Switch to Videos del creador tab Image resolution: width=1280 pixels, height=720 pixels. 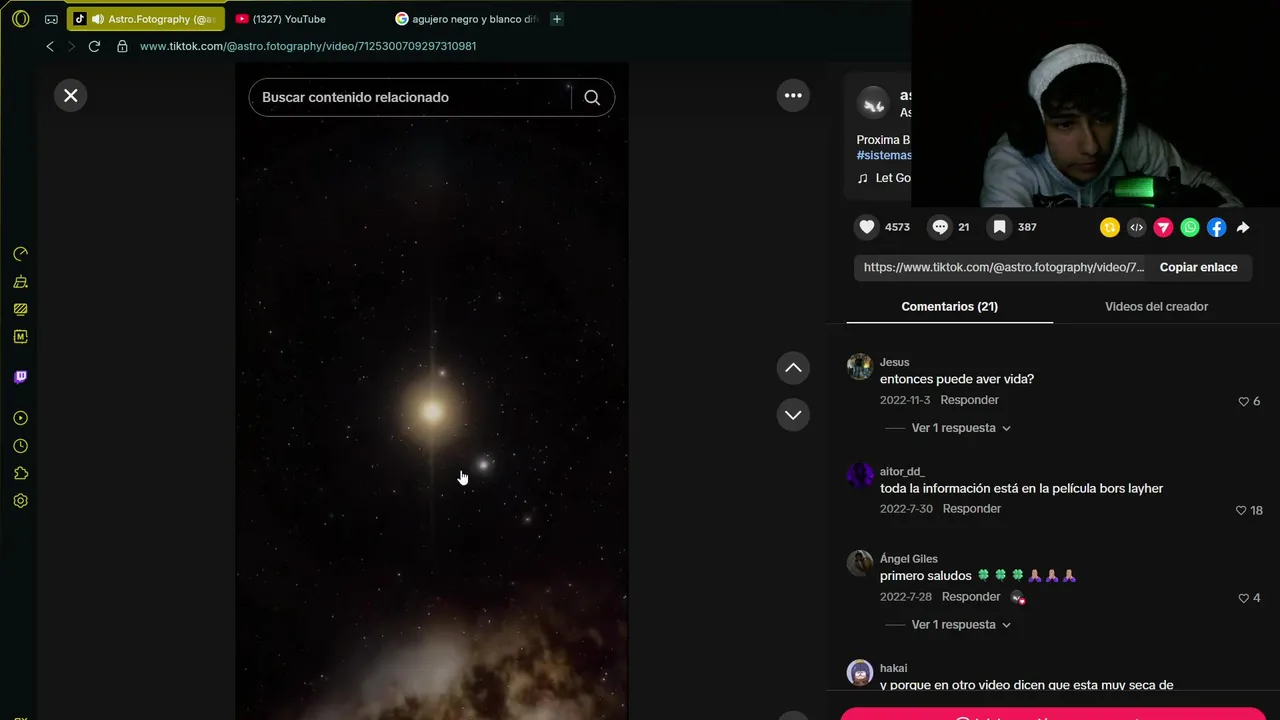[x=1156, y=306]
